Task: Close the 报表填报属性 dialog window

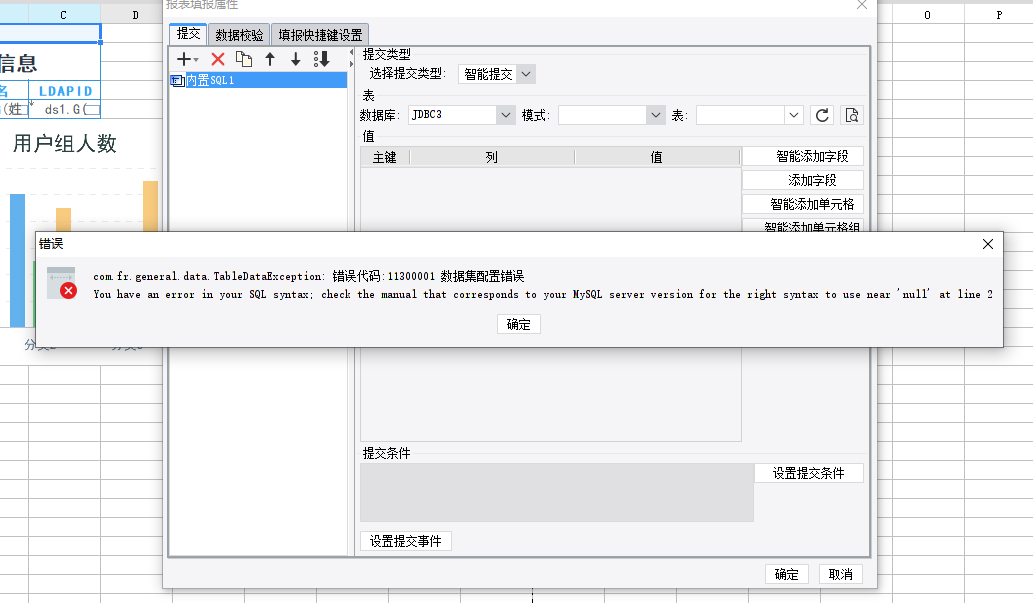Action: pos(862,5)
